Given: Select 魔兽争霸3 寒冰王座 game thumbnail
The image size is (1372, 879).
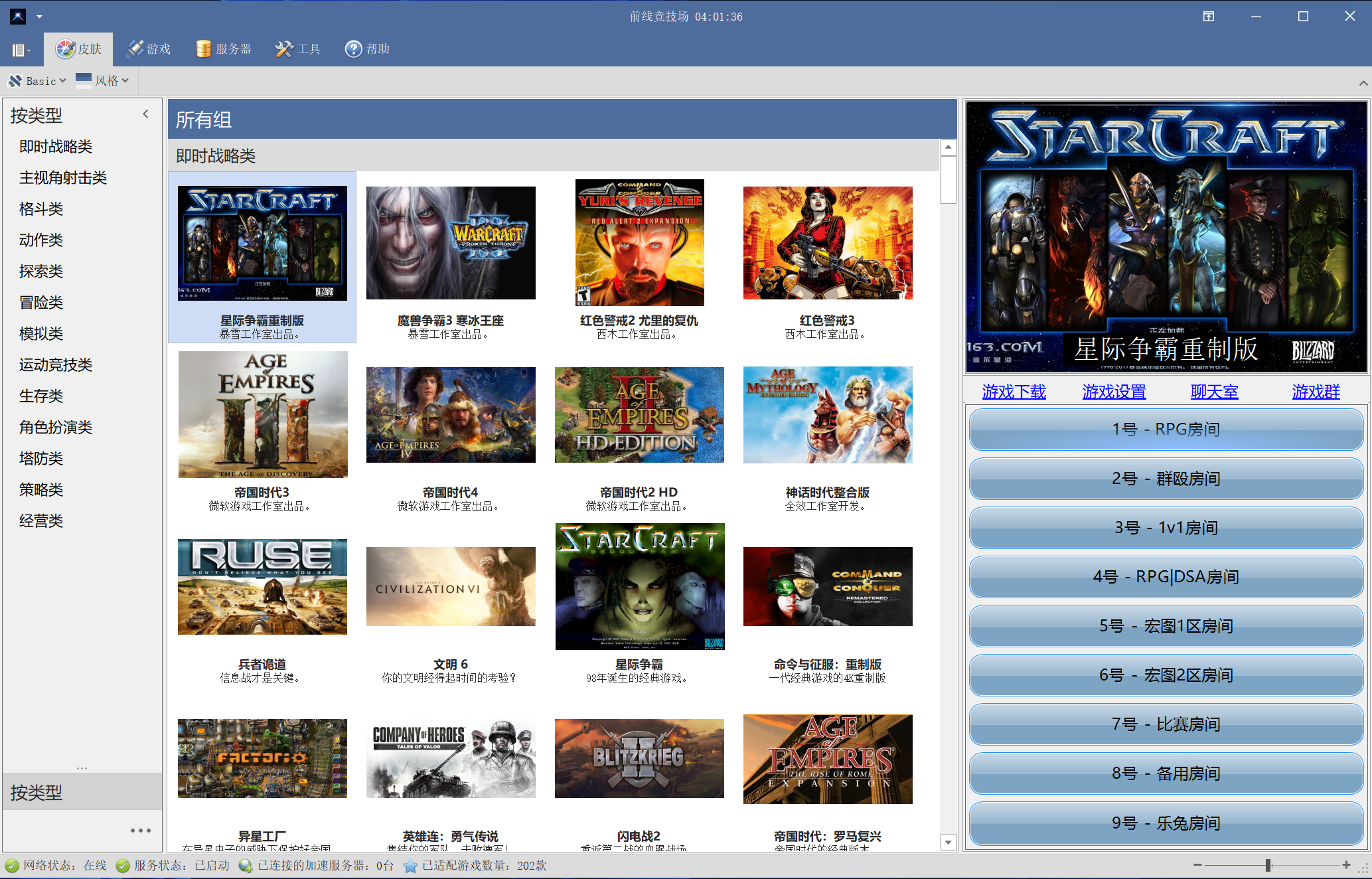Looking at the screenshot, I should (x=451, y=243).
